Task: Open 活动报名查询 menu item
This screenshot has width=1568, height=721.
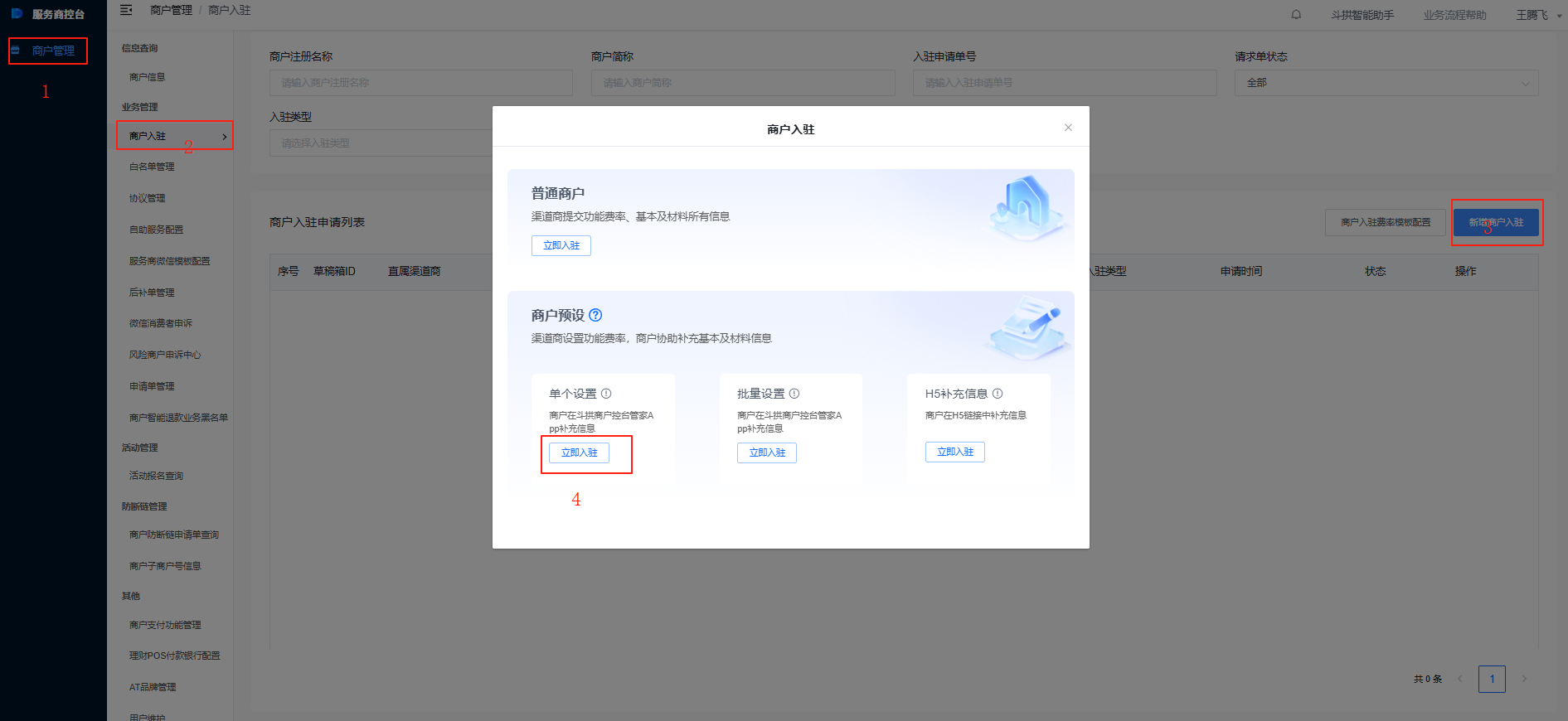Action: (x=156, y=476)
